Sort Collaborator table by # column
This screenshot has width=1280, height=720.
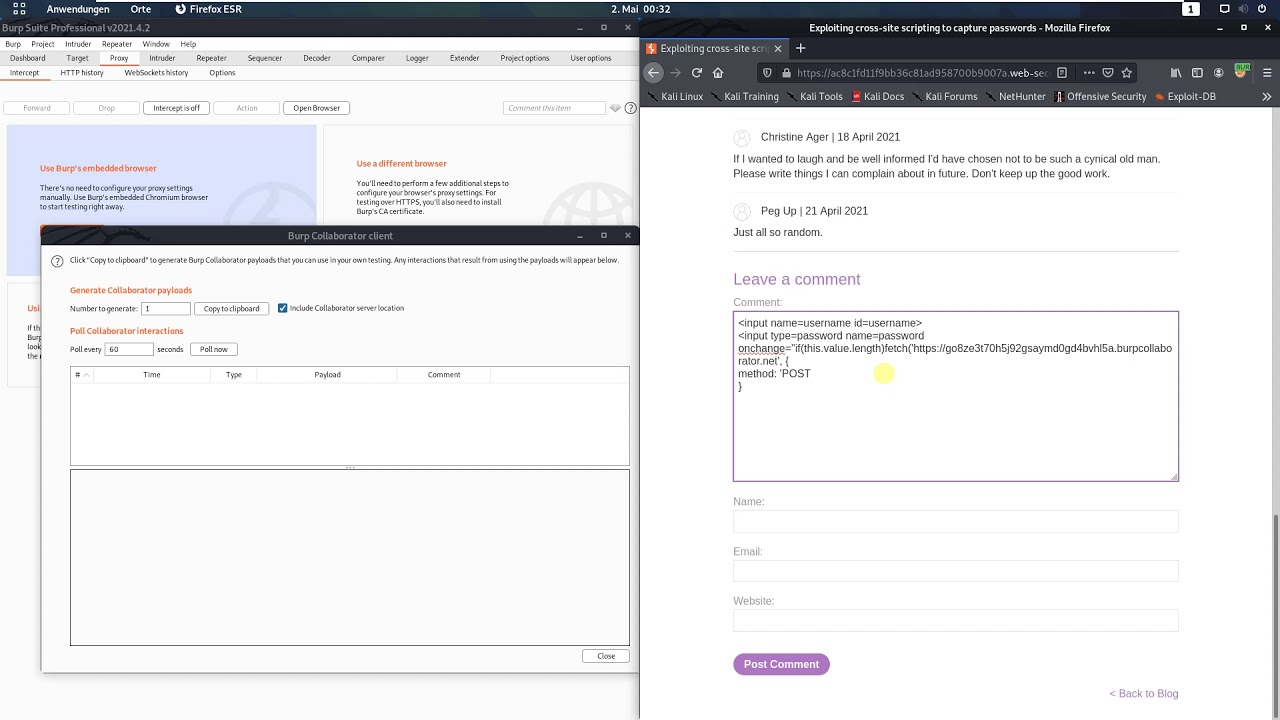click(x=81, y=375)
